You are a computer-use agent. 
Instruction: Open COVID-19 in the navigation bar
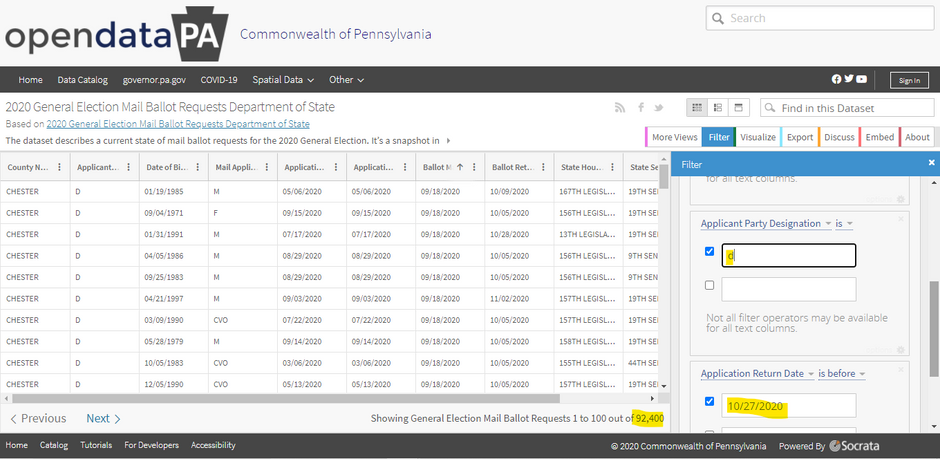[x=219, y=80]
